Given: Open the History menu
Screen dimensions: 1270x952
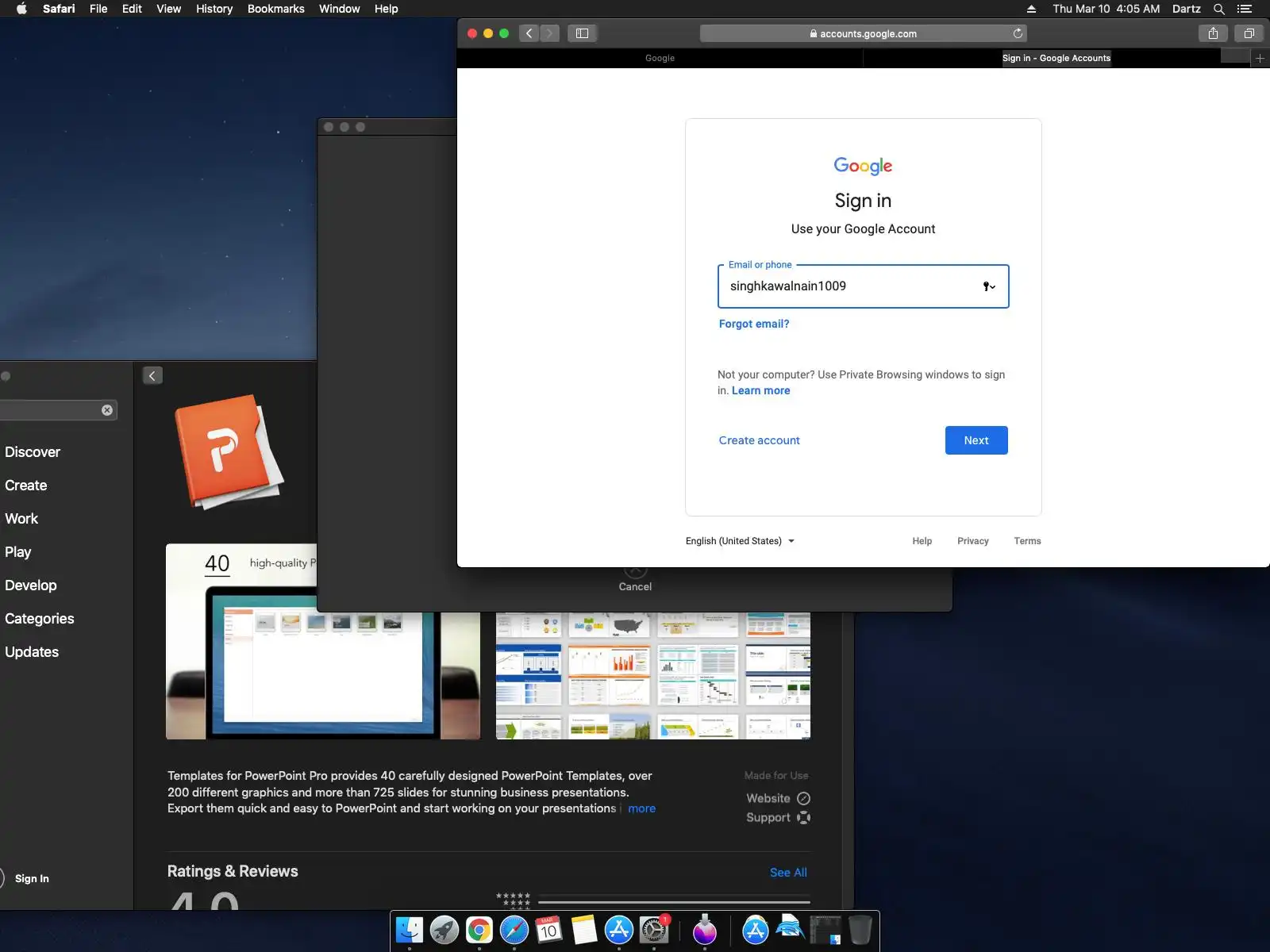Looking at the screenshot, I should [214, 9].
